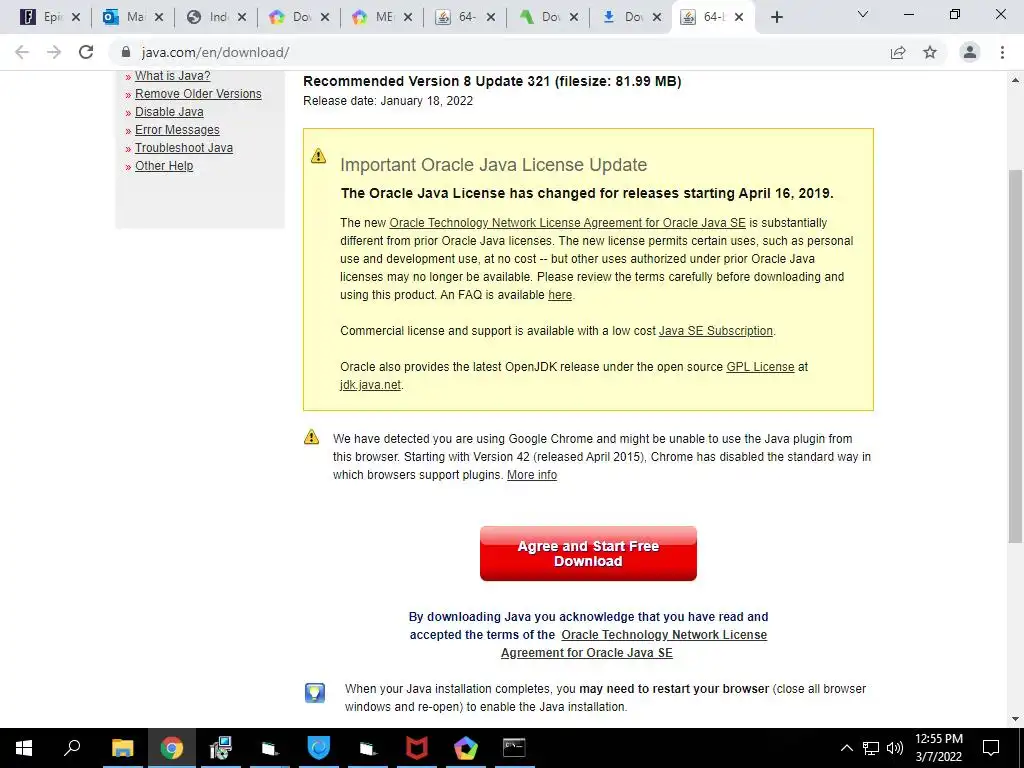Open the notification center icon
The image size is (1024, 768).
pos(991,748)
